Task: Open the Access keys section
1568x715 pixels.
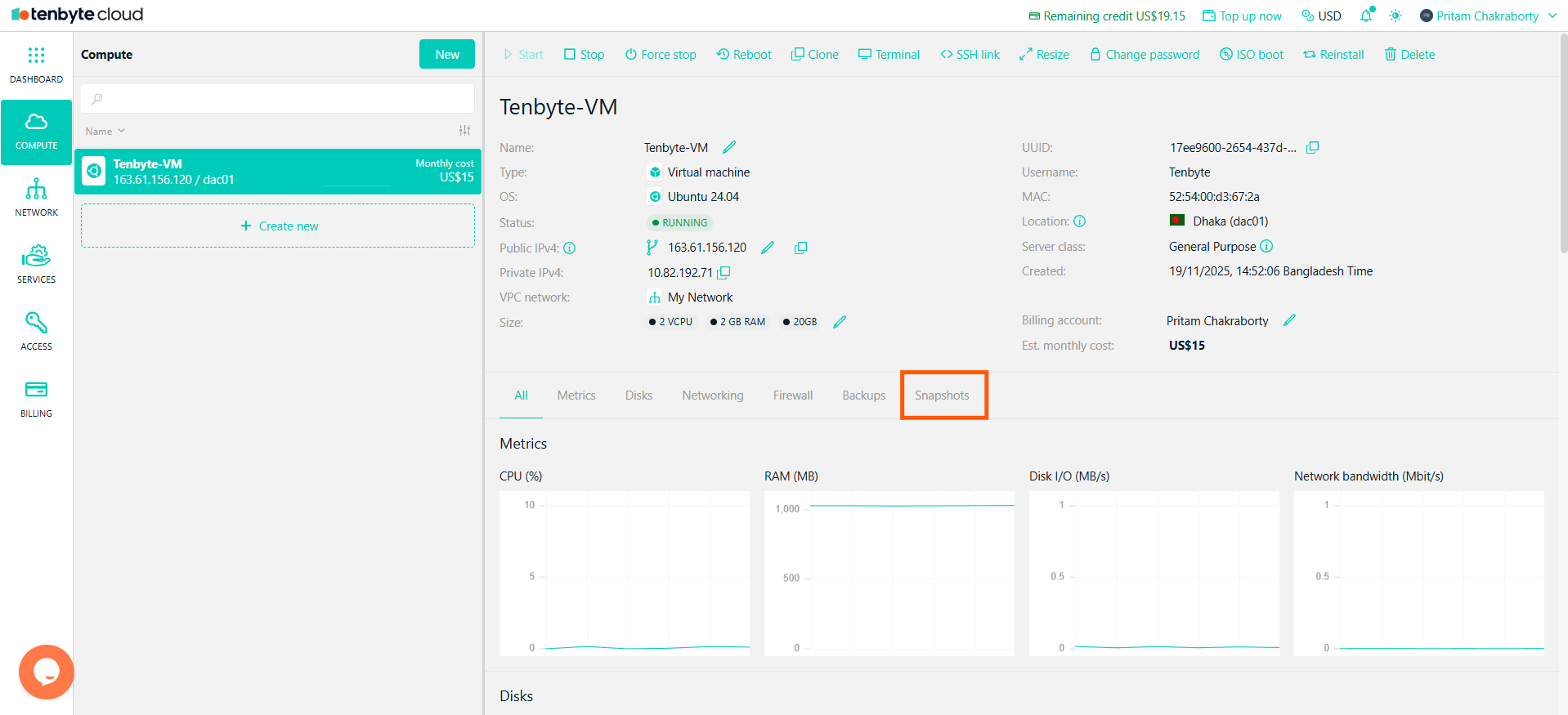Action: point(36,332)
